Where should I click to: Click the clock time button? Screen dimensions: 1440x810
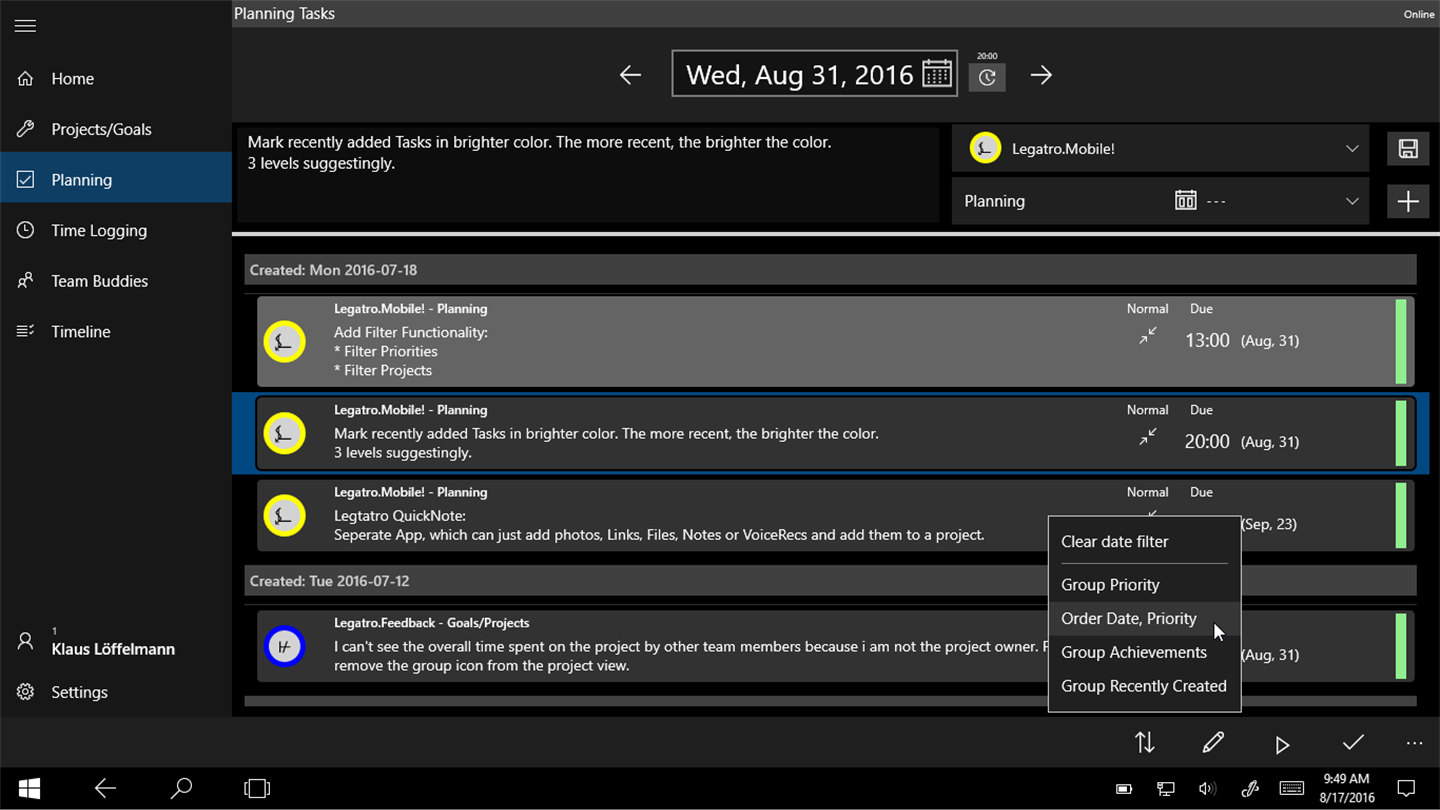(x=987, y=77)
